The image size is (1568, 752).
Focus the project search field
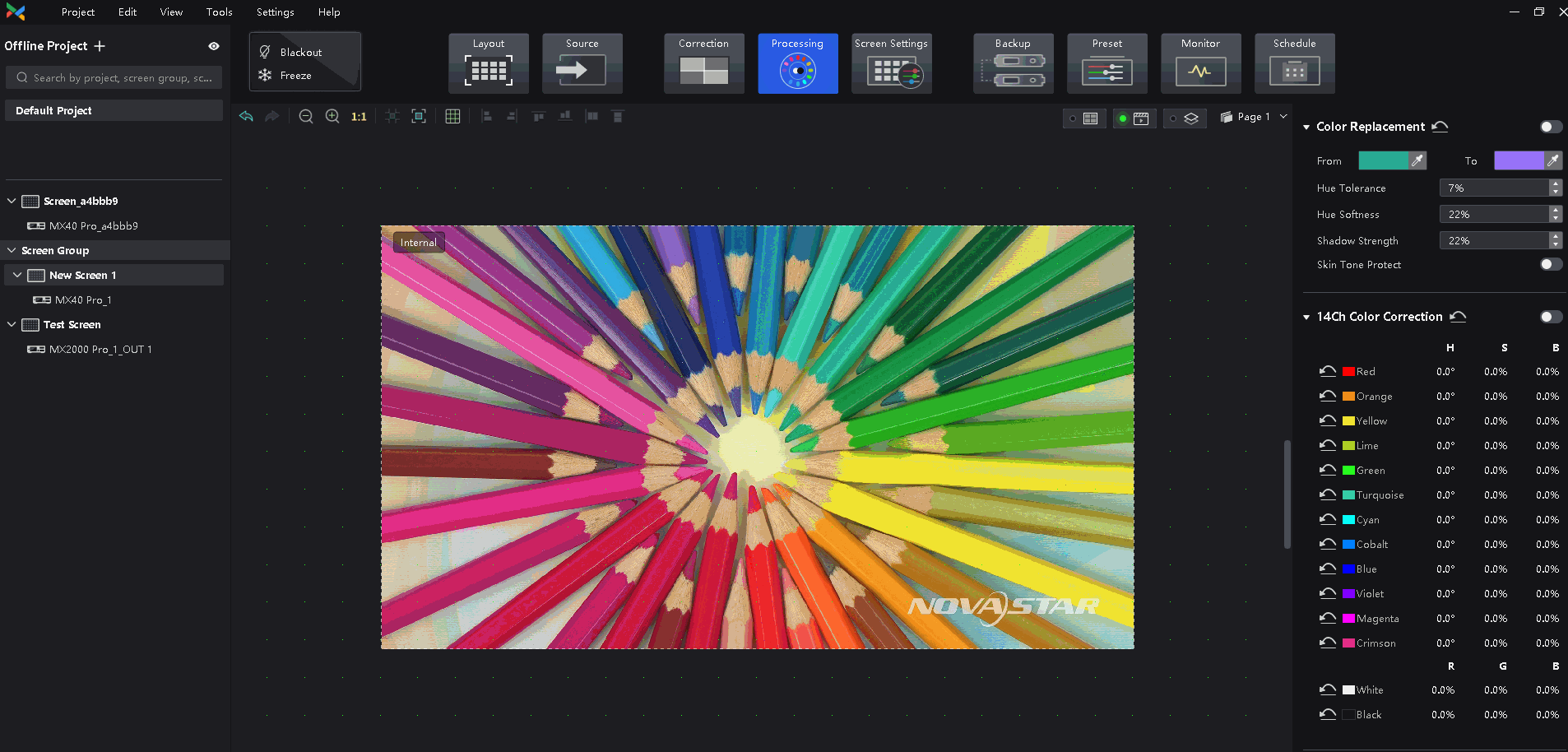[x=114, y=77]
